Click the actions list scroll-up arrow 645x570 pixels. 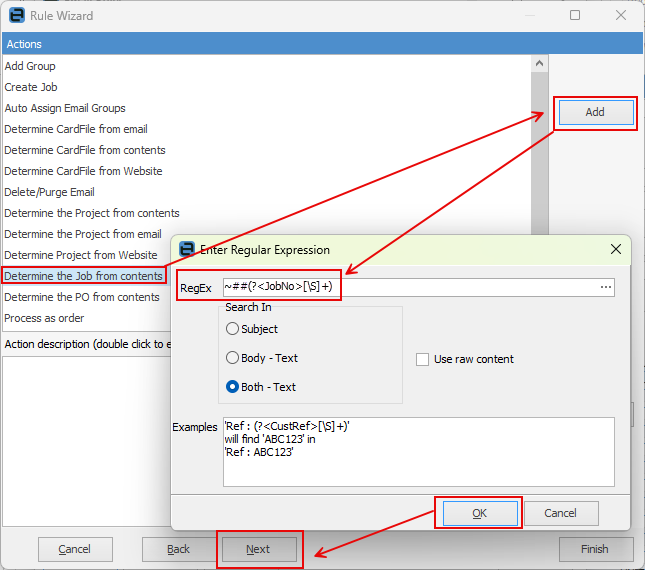pyautogui.click(x=539, y=63)
